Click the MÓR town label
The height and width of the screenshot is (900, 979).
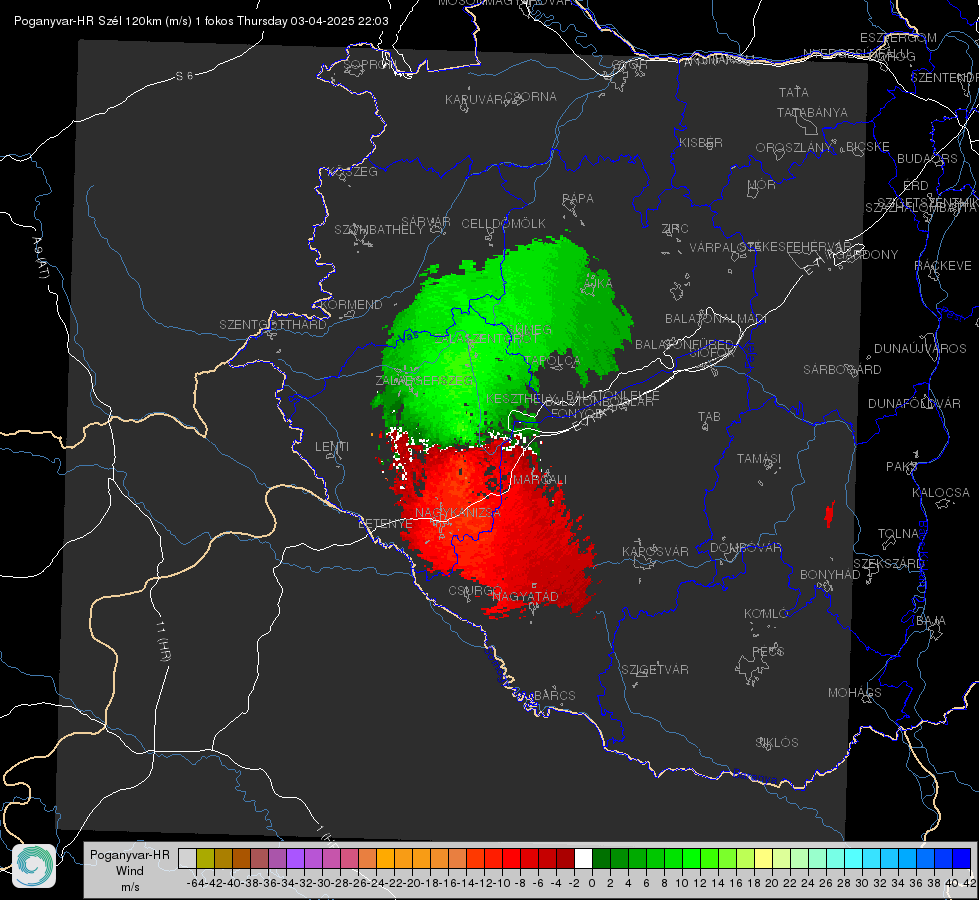tap(761, 184)
